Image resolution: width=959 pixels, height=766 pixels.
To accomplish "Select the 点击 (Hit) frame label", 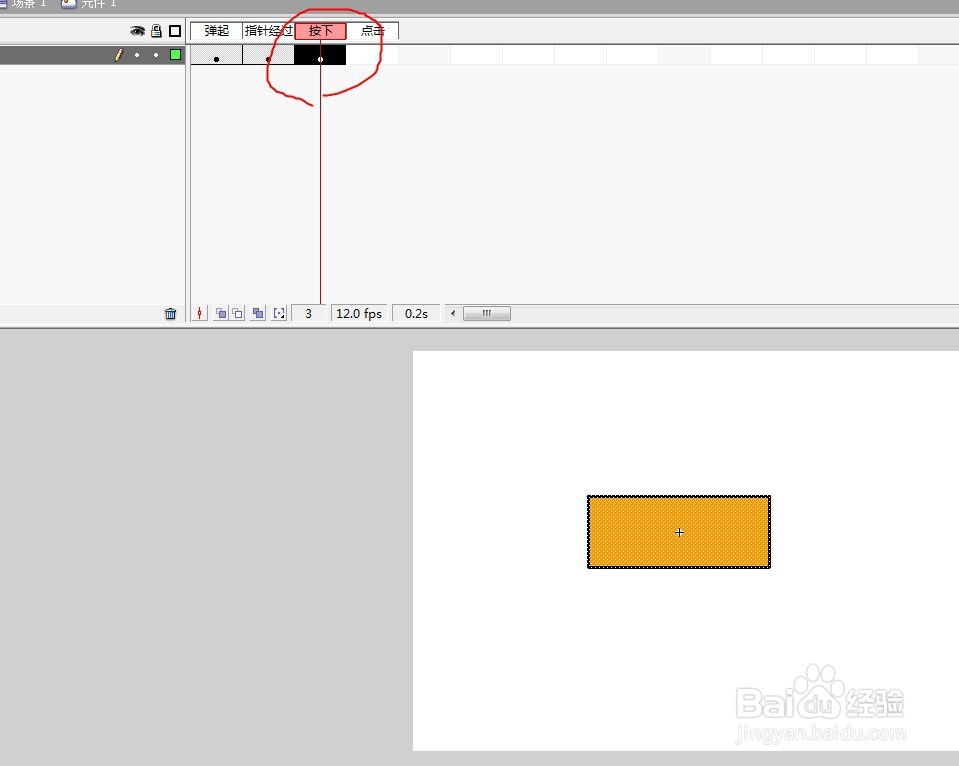I will pos(372,31).
